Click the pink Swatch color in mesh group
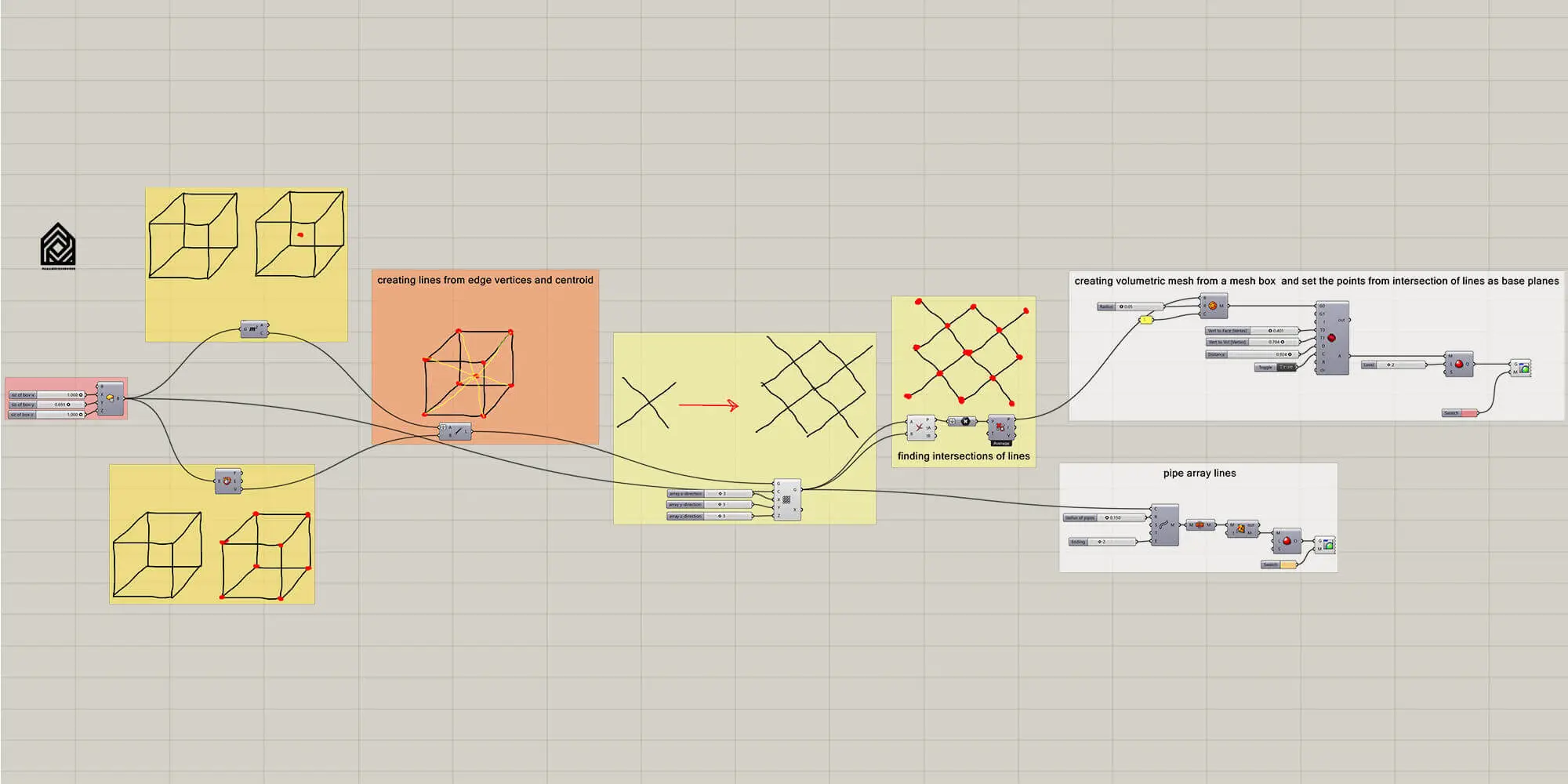Viewport: 1568px width, 784px height. (x=1468, y=413)
